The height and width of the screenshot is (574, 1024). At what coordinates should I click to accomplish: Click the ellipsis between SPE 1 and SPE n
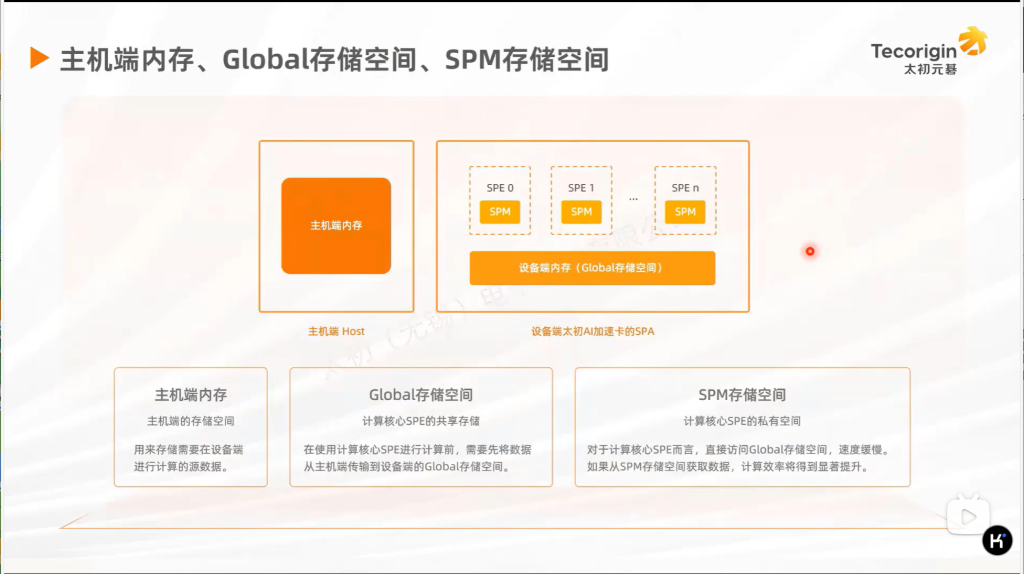pyautogui.click(x=633, y=200)
